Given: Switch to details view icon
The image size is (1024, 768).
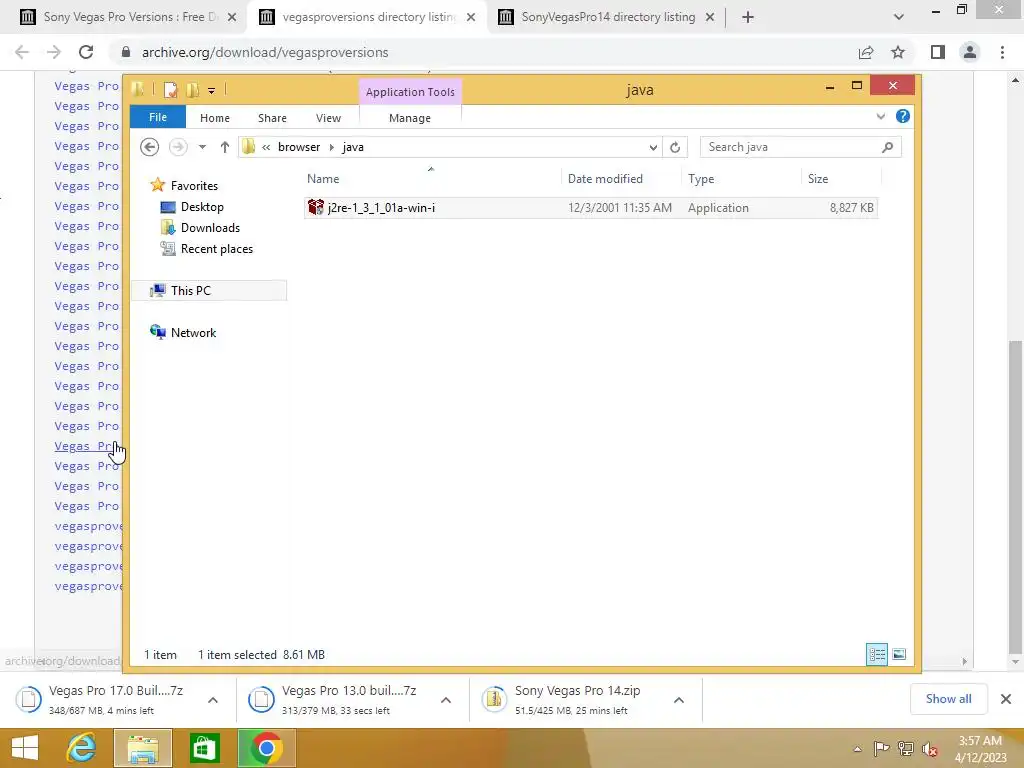Looking at the screenshot, I should [x=876, y=654].
